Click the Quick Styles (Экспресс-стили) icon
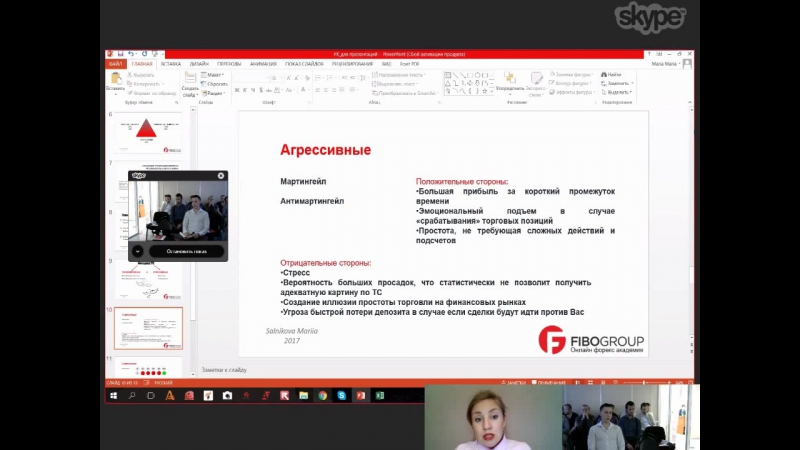The image size is (800, 450). pyautogui.click(x=536, y=78)
